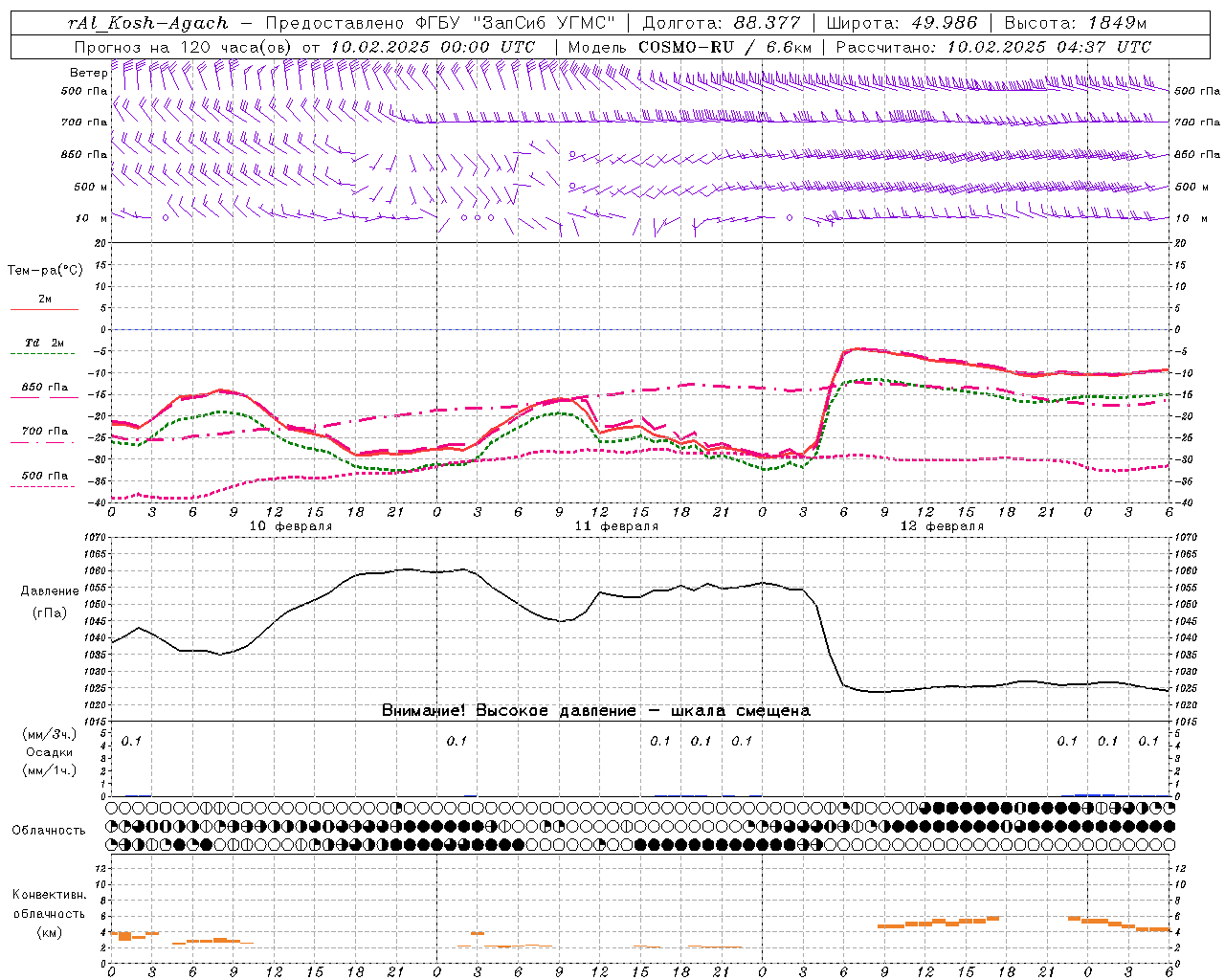
Task: Select the Модель COSMO-RU / 6.6км label
Action: (x=690, y=47)
